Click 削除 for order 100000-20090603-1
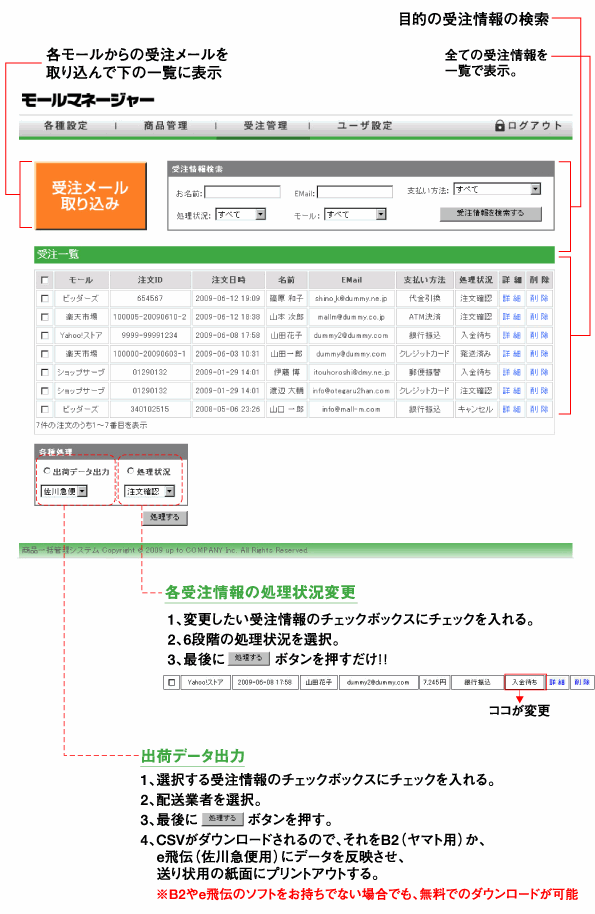 (539, 354)
